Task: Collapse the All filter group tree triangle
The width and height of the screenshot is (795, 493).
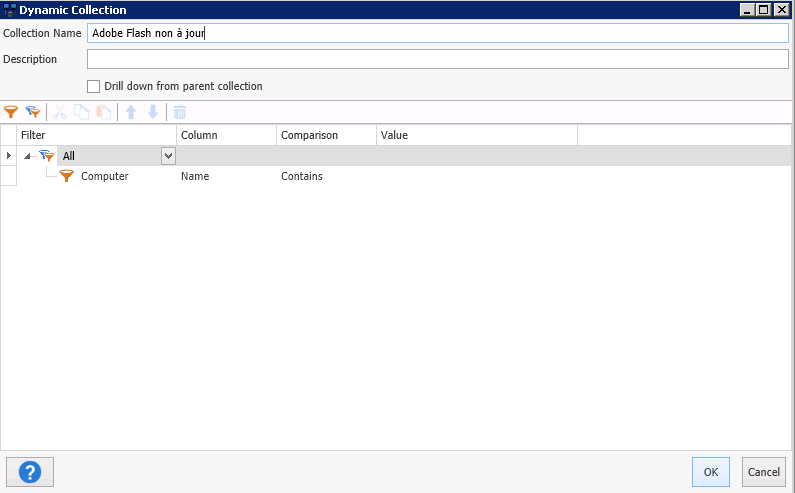Action: pyautogui.click(x=27, y=156)
